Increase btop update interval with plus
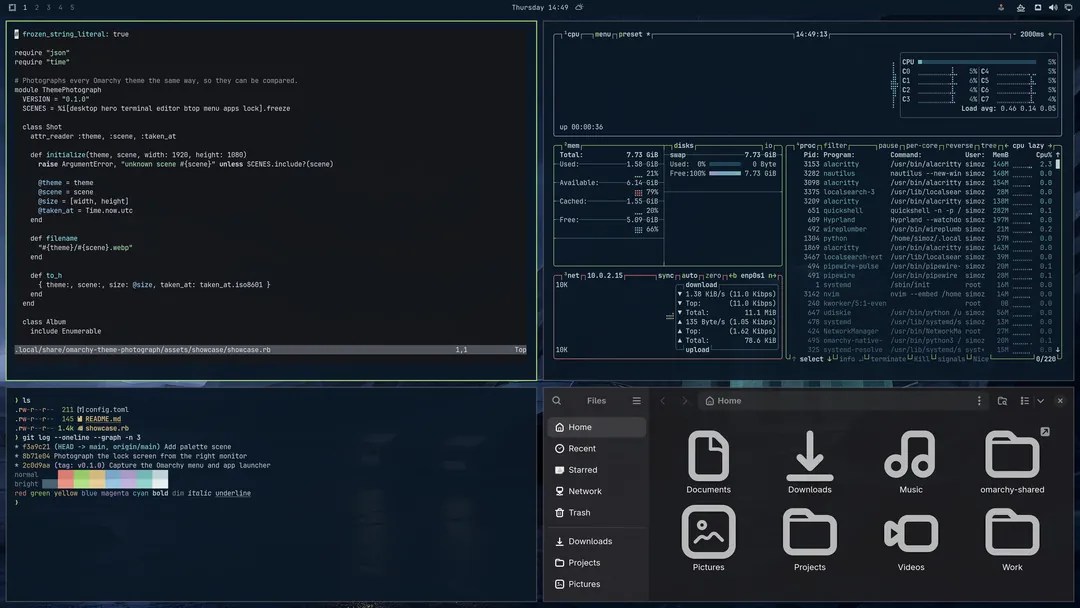Screen dimensions: 1080x608 pos(1050,34)
